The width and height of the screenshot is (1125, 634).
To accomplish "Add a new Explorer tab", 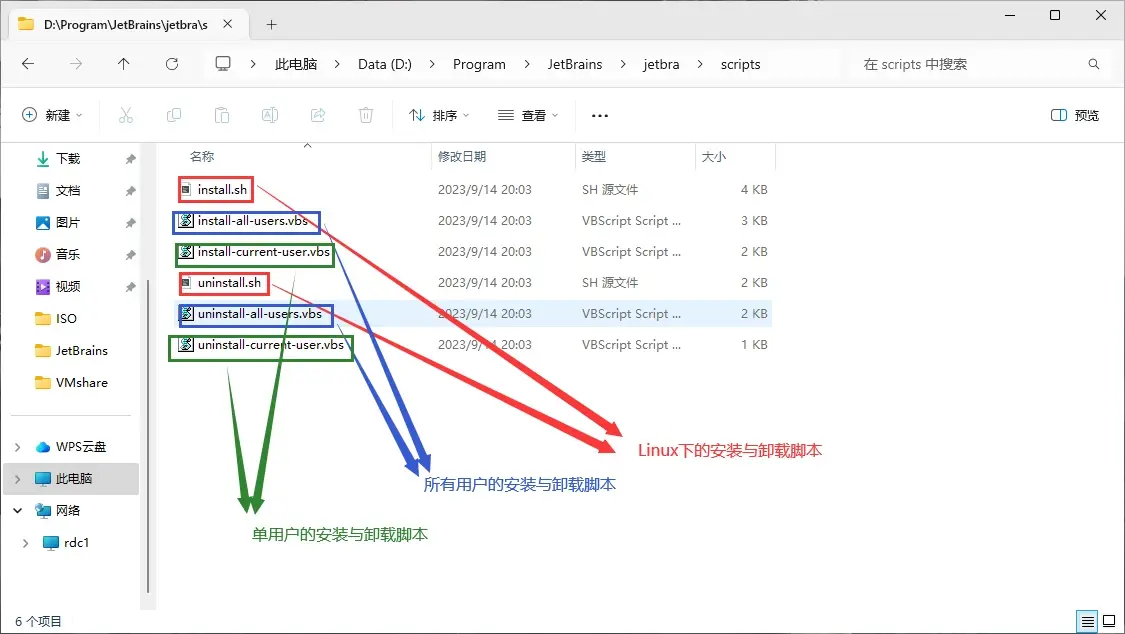I will pyautogui.click(x=271, y=24).
